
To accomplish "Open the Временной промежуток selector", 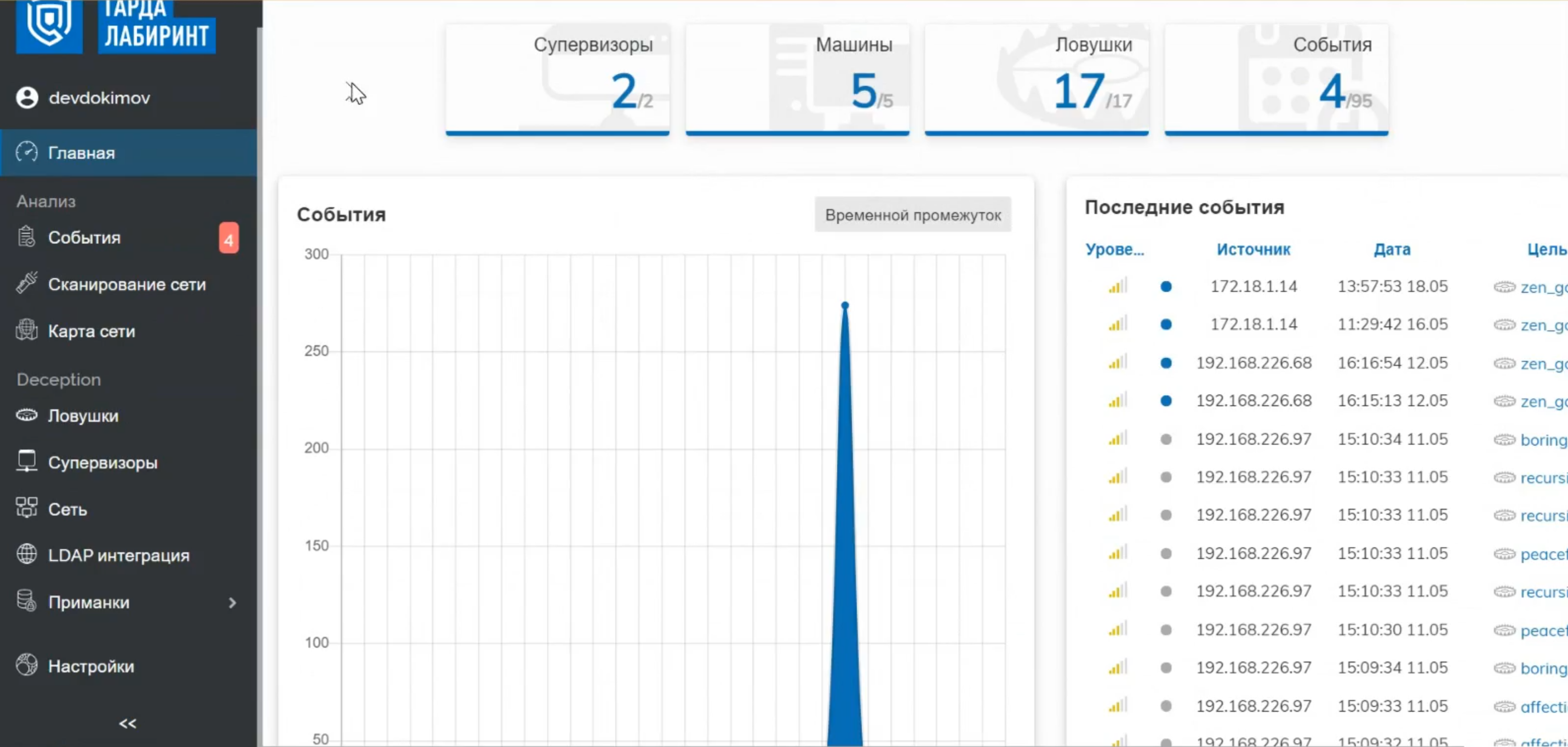I will [x=912, y=215].
